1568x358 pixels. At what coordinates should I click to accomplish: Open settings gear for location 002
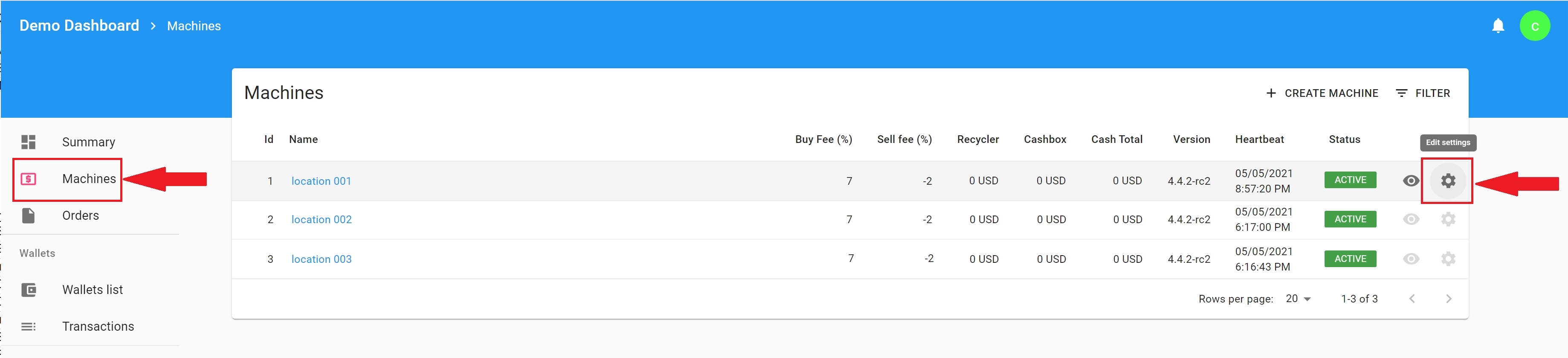point(1448,219)
